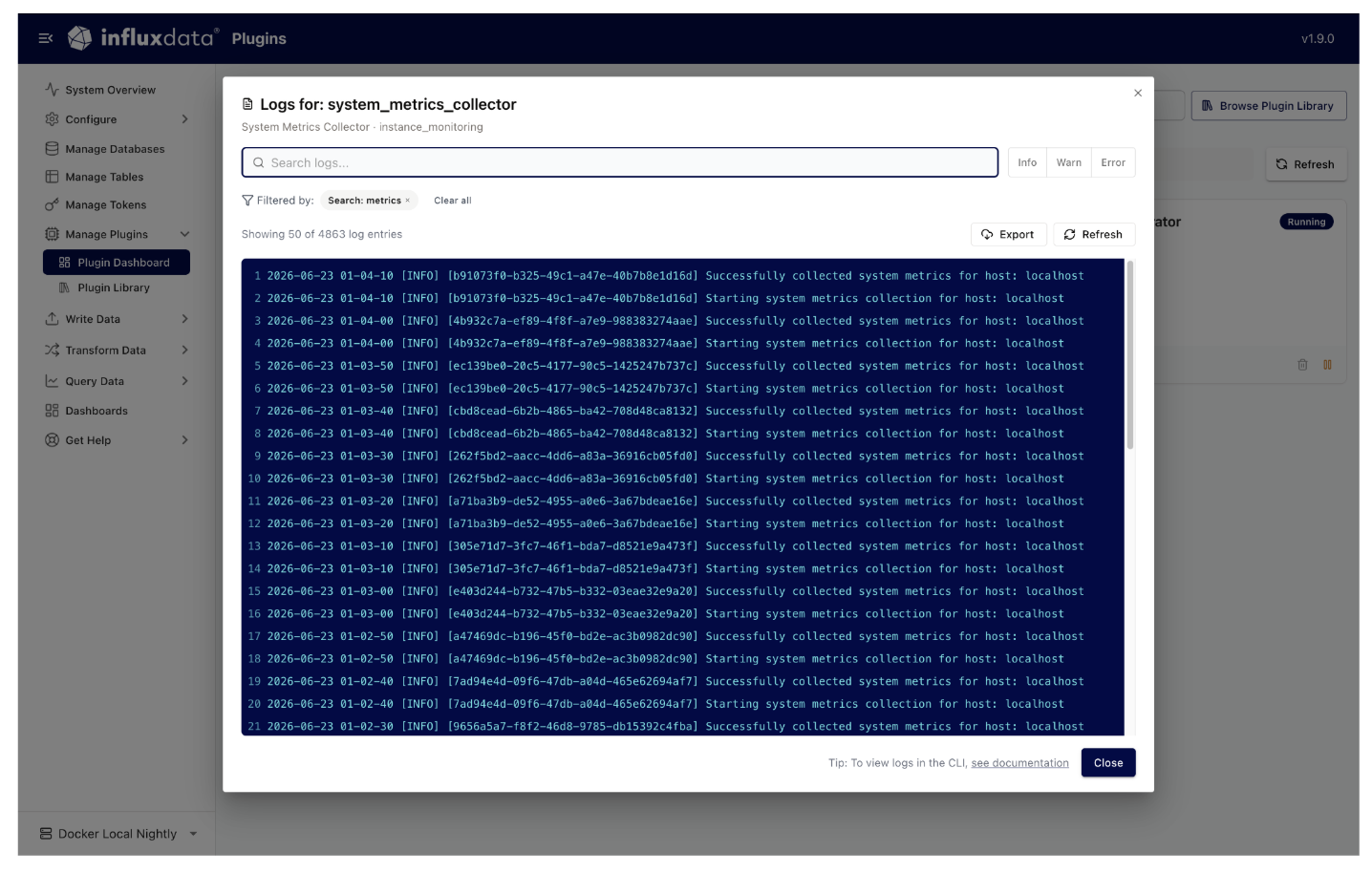Expand the Write Data menu chevron
The width and height of the screenshot is (1372, 873).
point(184,319)
